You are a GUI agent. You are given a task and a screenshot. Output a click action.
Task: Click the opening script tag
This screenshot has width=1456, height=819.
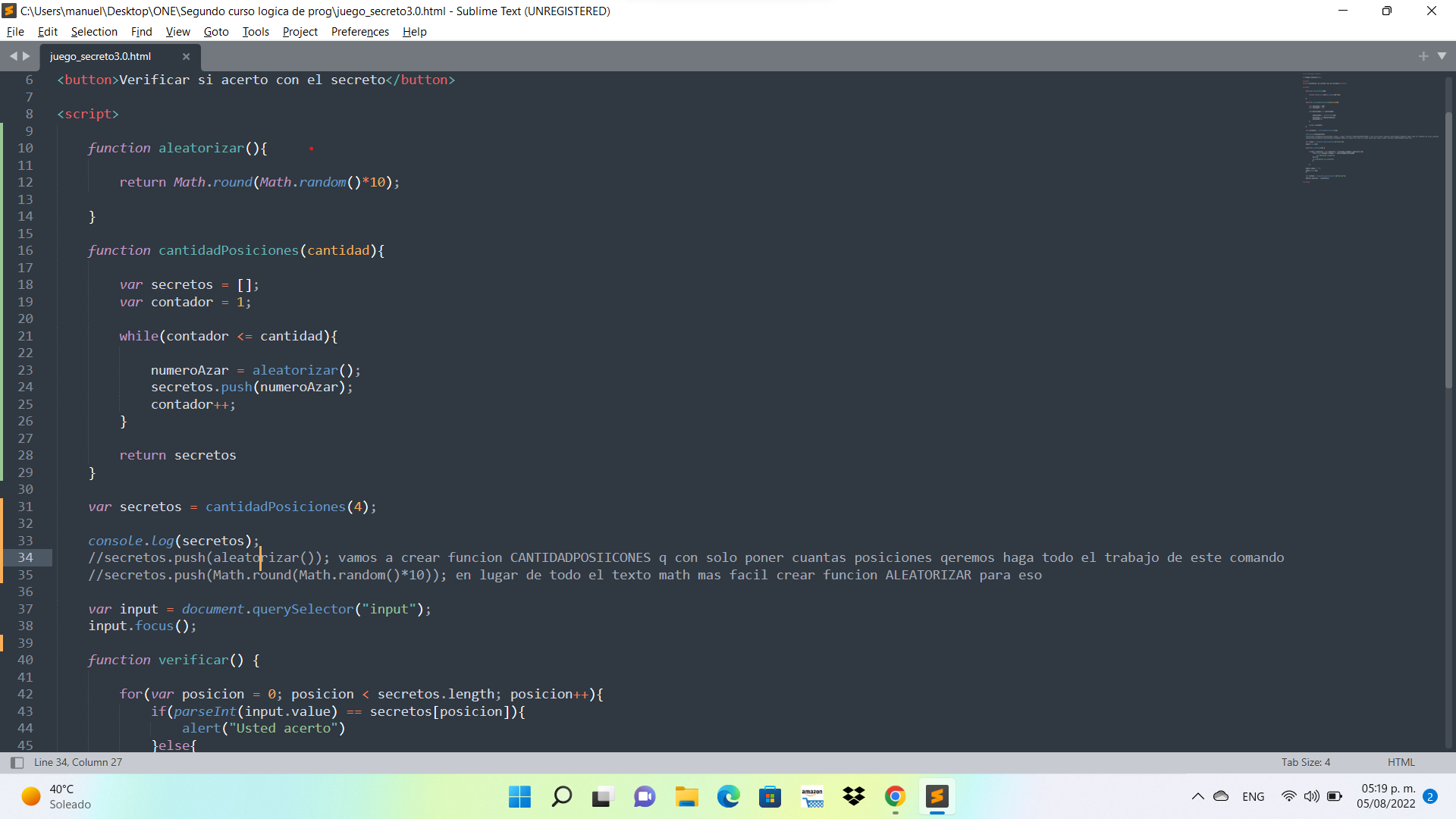click(x=88, y=115)
